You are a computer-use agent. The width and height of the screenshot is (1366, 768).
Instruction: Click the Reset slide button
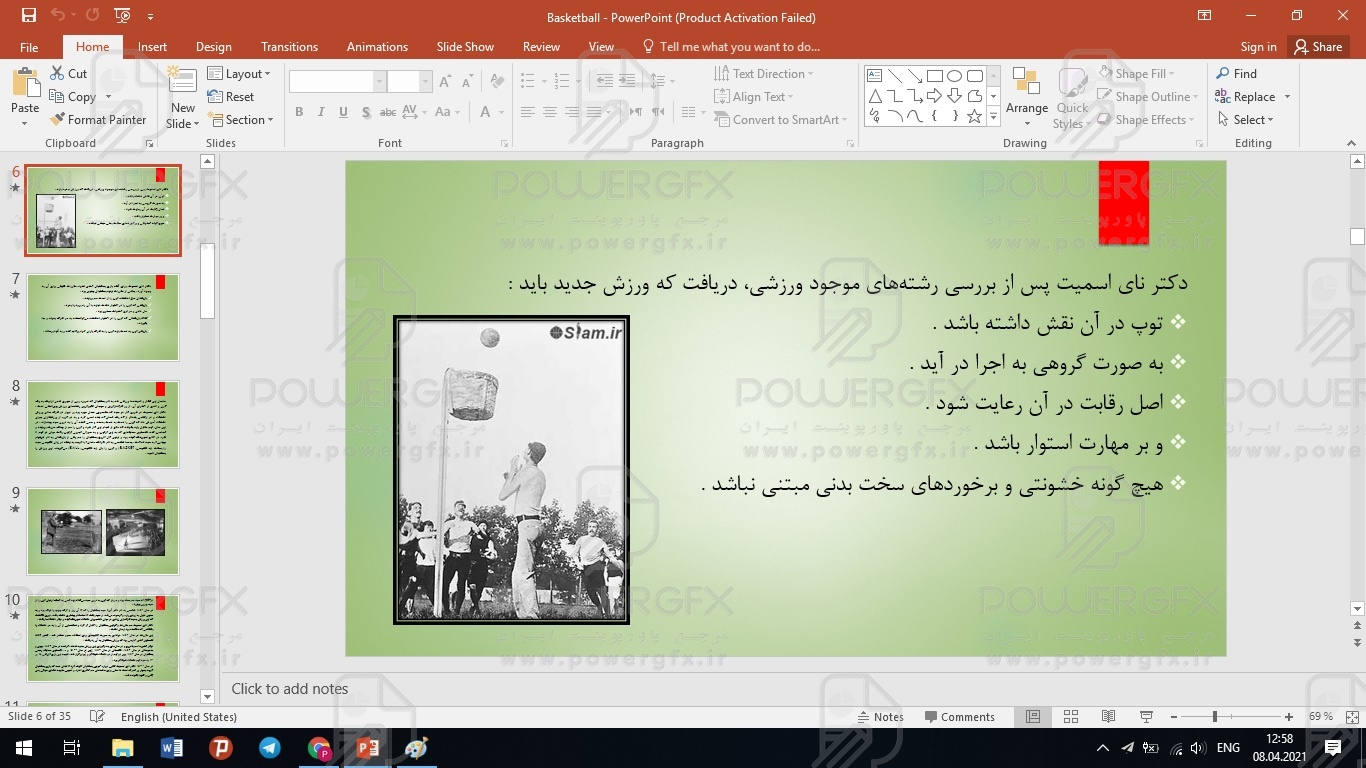[231, 97]
